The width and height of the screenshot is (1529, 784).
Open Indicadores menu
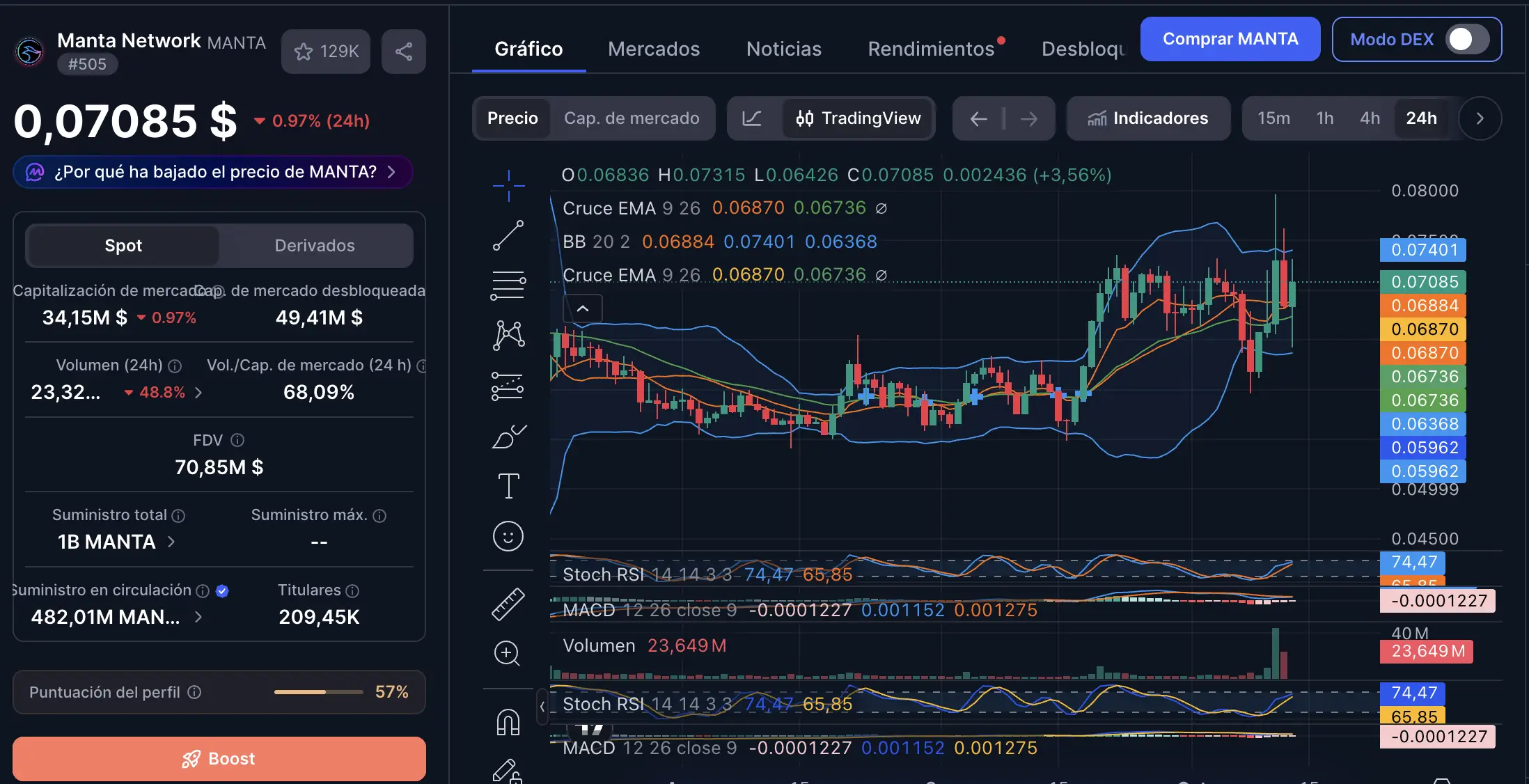(1148, 118)
